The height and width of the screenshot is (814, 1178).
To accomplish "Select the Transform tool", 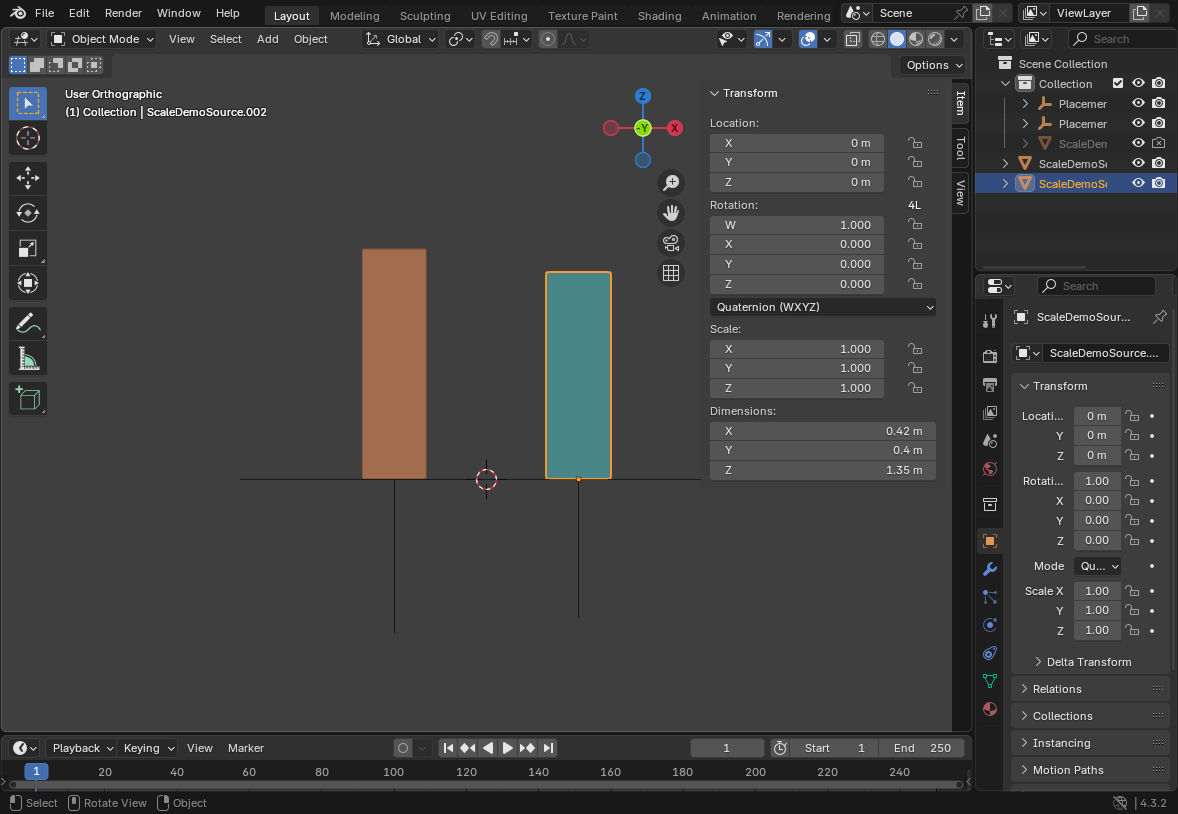I will (x=28, y=283).
